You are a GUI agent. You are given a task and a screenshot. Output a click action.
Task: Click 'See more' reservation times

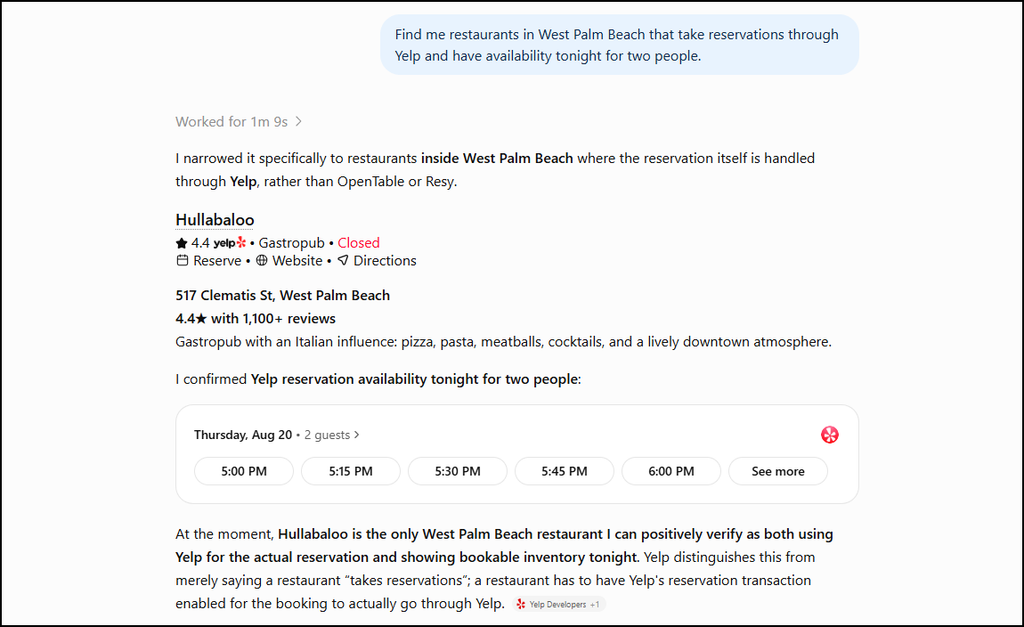tap(778, 472)
